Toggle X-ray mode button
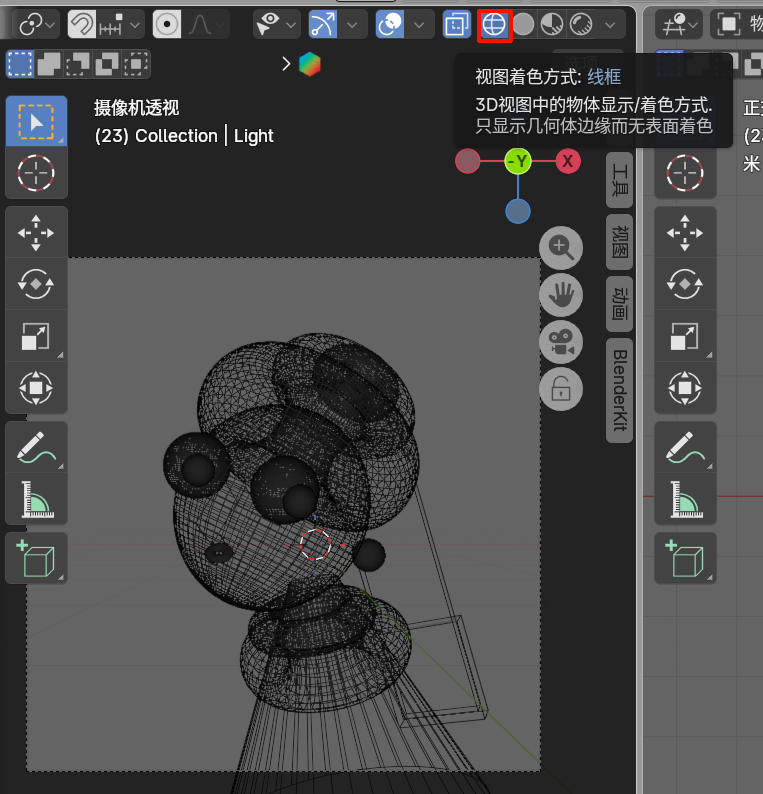763x794 pixels. pyautogui.click(x=456, y=25)
